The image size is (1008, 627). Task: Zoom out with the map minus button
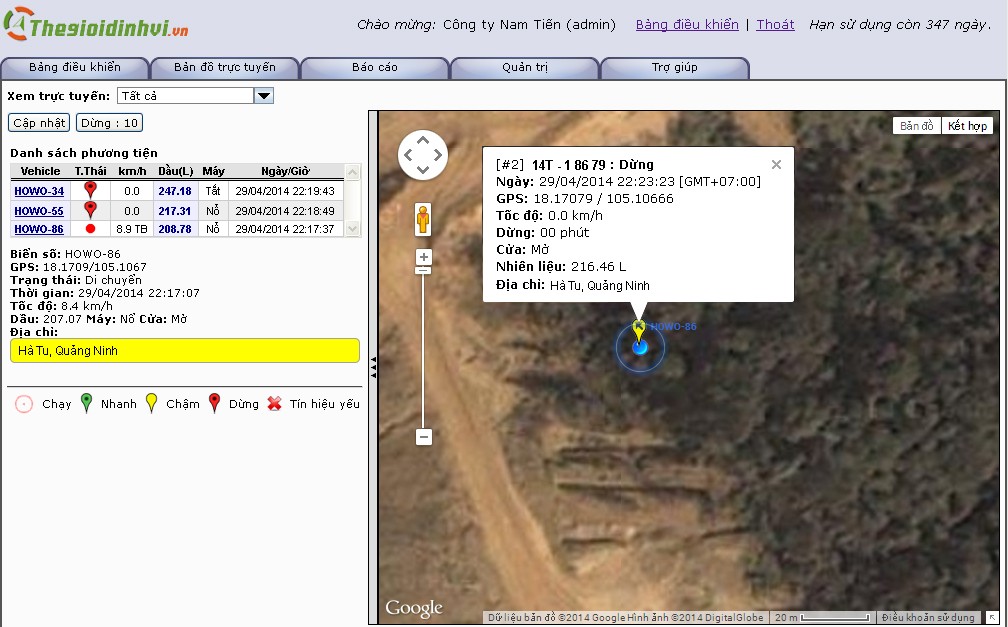click(424, 437)
